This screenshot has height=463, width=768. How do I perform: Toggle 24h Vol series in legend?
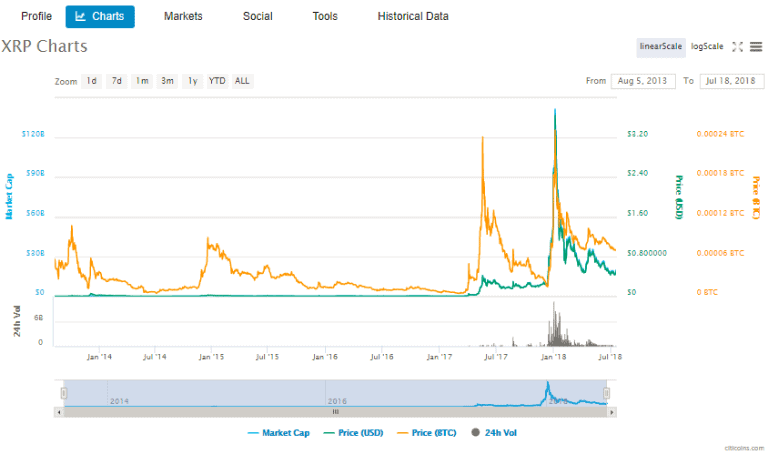494,433
